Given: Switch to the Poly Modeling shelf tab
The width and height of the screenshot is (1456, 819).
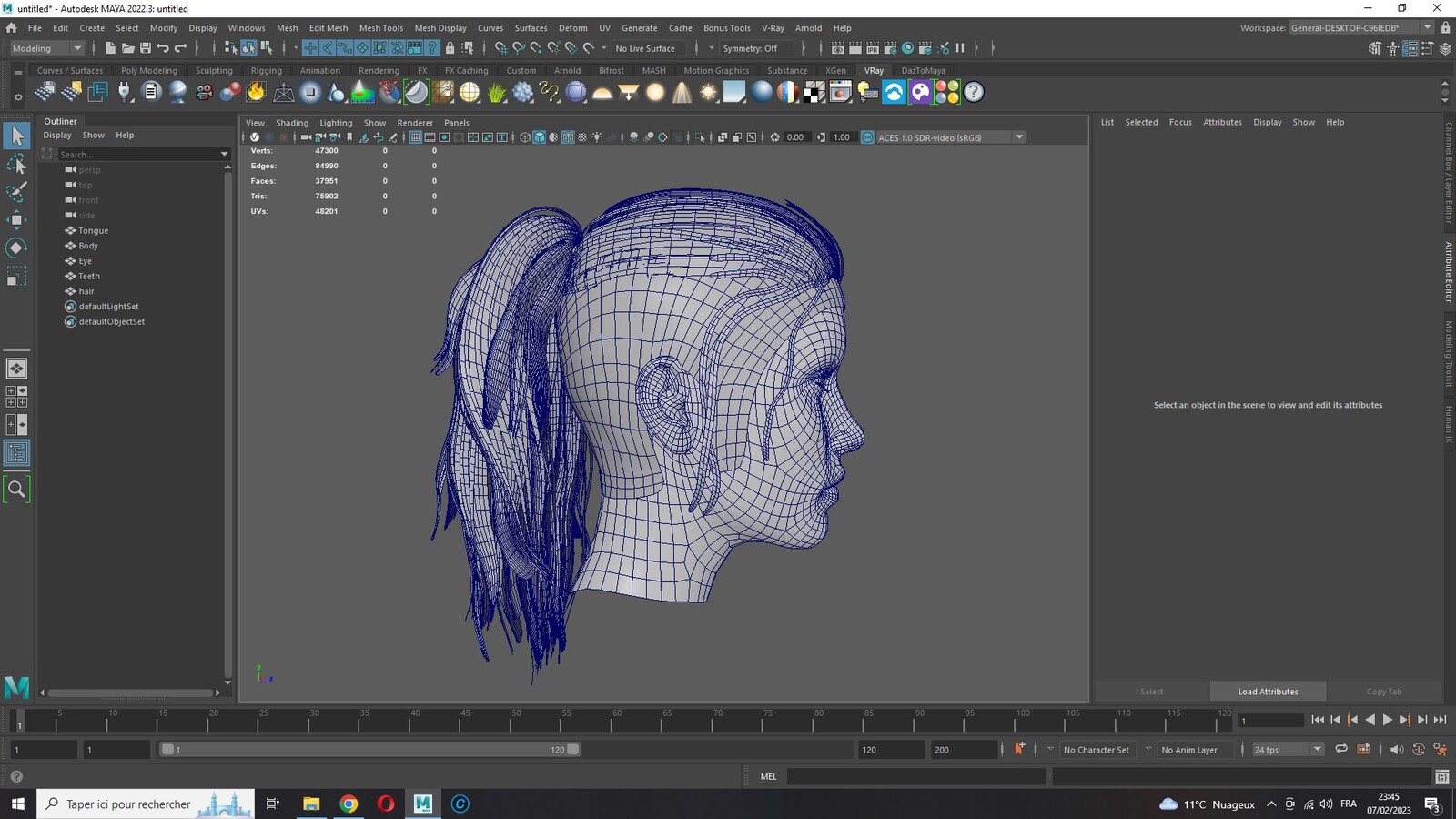Looking at the screenshot, I should point(149,70).
